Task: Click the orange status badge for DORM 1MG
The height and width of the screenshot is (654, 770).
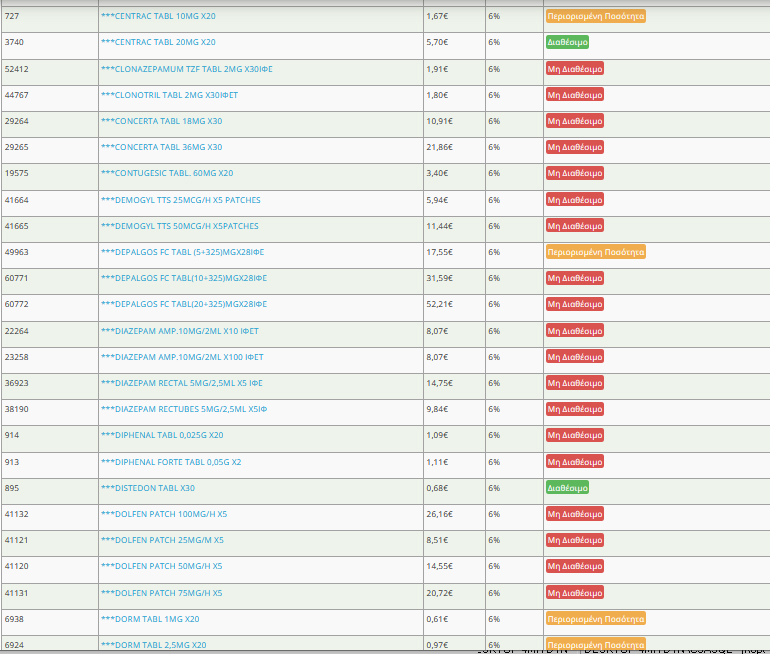Action: (x=595, y=619)
